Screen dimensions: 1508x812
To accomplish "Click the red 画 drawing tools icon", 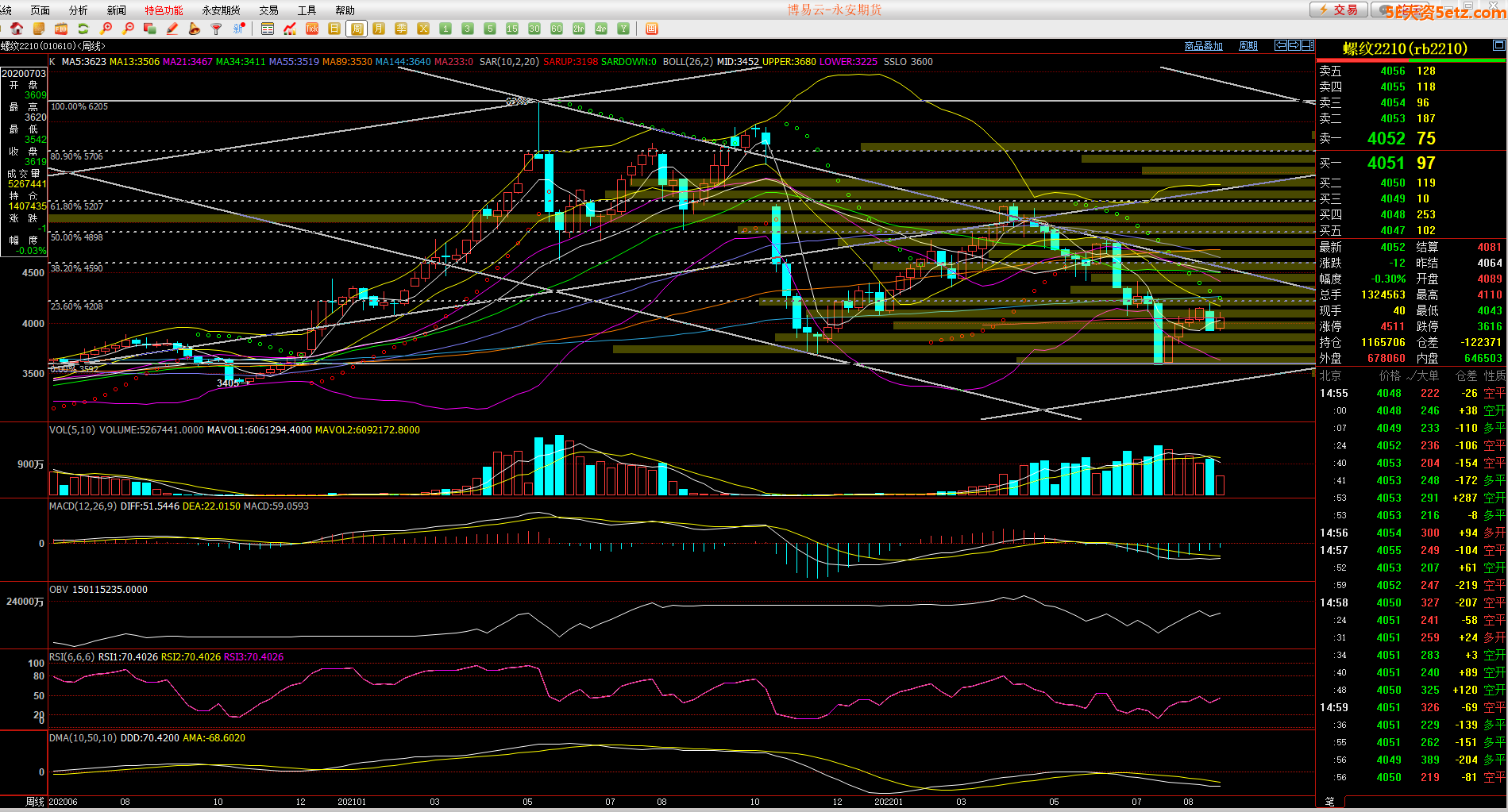I will pyautogui.click(x=652, y=29).
